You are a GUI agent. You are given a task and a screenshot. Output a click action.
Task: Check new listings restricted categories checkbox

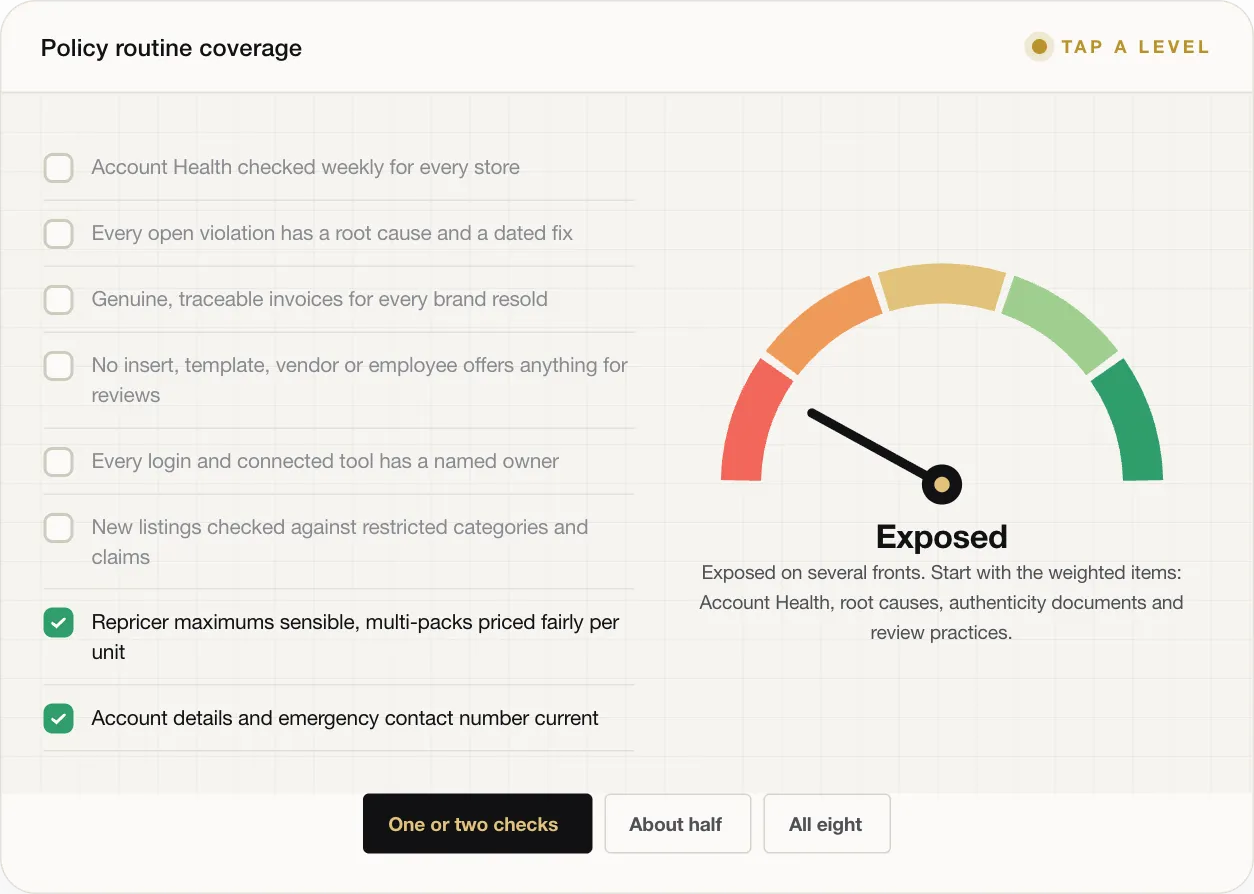pos(58,528)
